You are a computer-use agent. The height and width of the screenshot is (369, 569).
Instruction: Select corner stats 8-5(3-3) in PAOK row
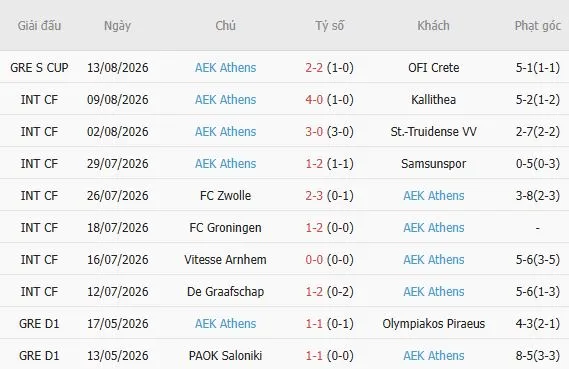pyautogui.click(x=538, y=355)
